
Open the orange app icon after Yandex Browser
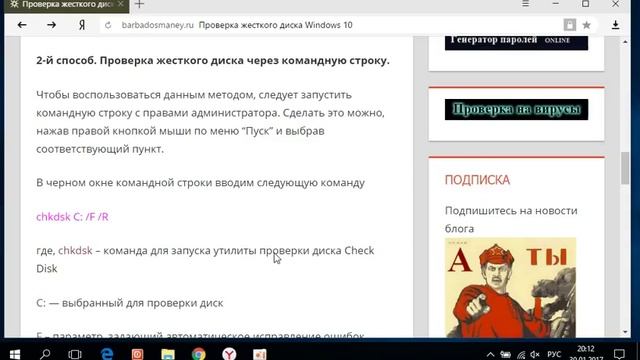point(260,354)
